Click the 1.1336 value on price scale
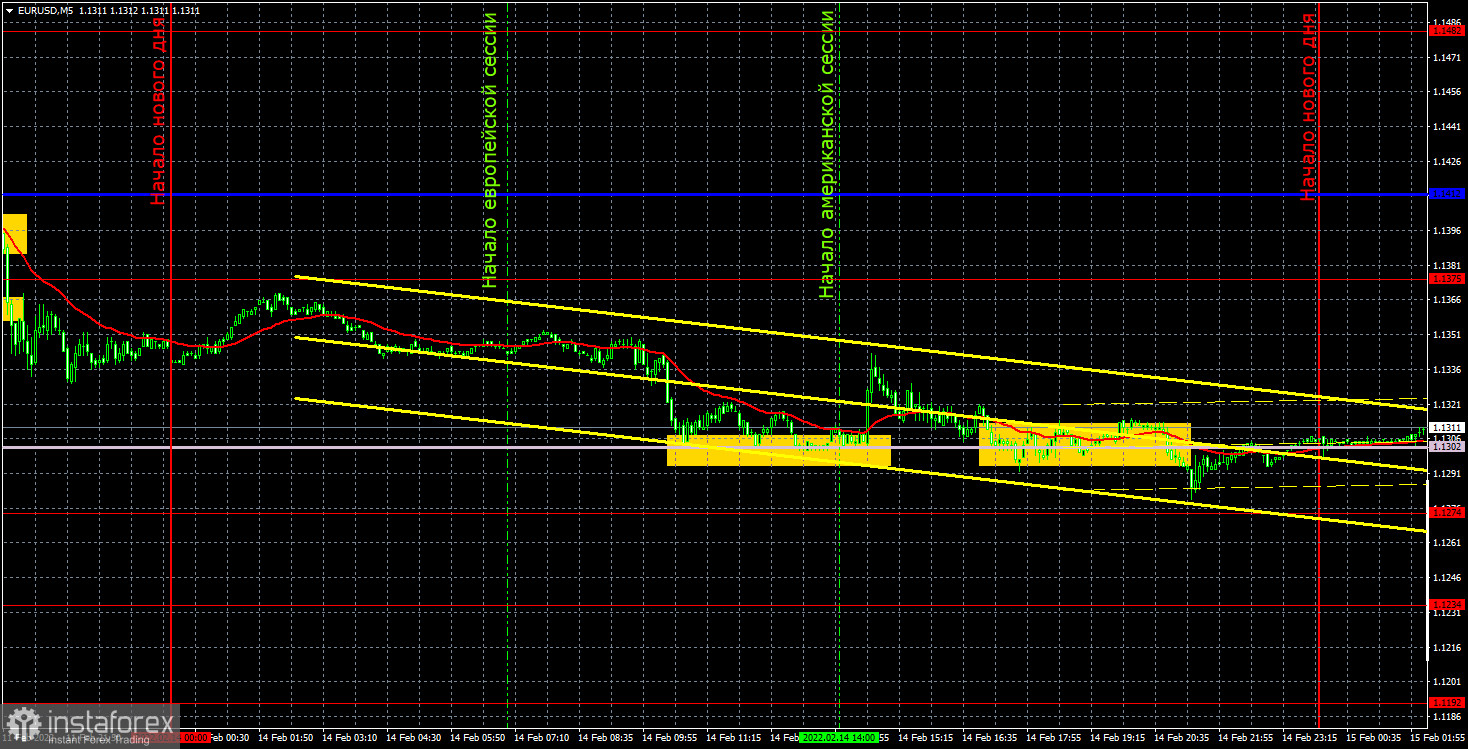The image size is (1468, 749). point(1447,369)
